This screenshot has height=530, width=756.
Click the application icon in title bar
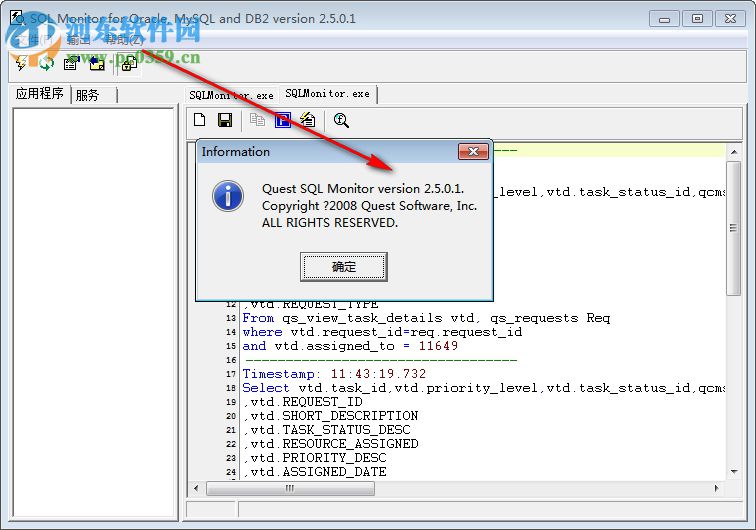[x=18, y=18]
